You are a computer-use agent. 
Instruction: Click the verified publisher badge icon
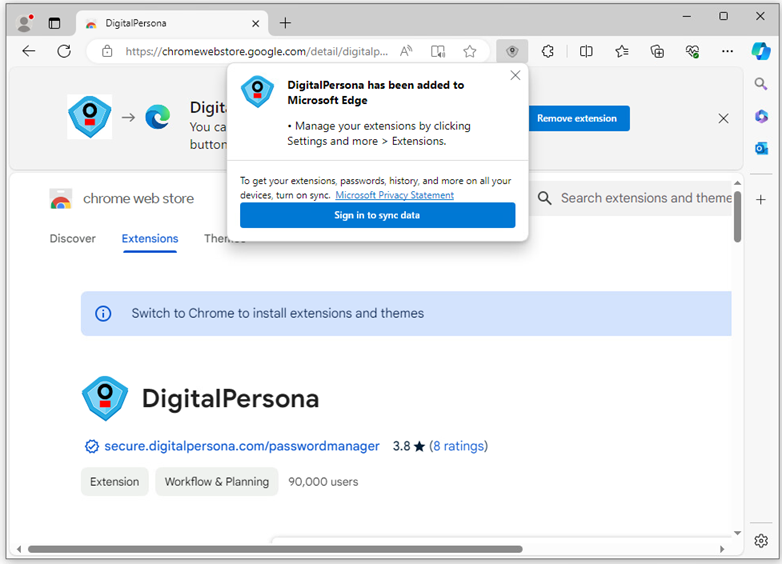point(92,446)
